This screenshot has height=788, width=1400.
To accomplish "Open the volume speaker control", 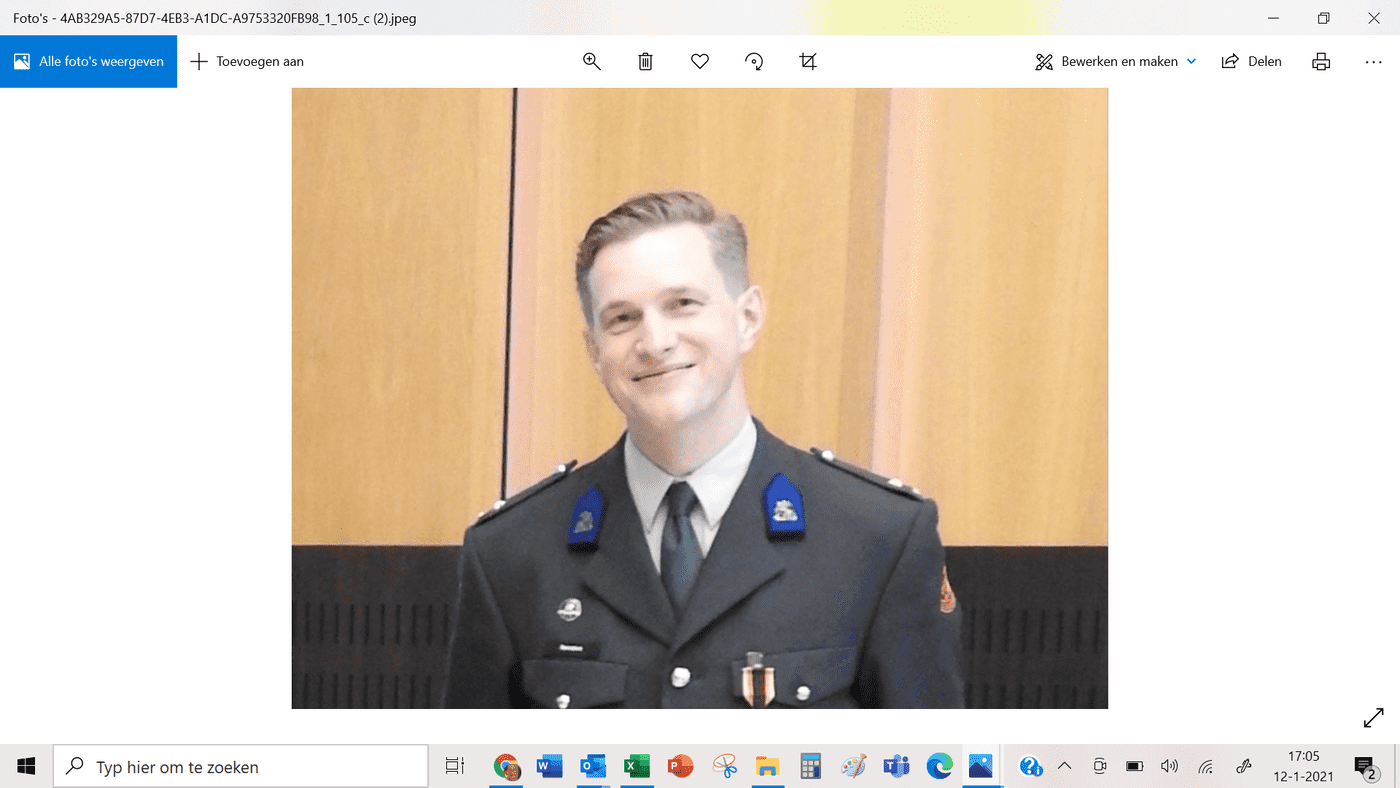I will (1169, 767).
